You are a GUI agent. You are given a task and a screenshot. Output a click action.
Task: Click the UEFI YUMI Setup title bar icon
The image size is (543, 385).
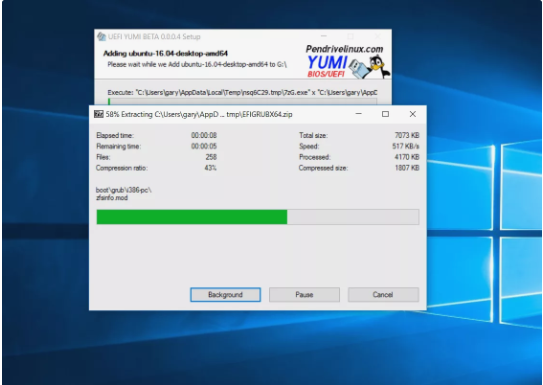101,37
